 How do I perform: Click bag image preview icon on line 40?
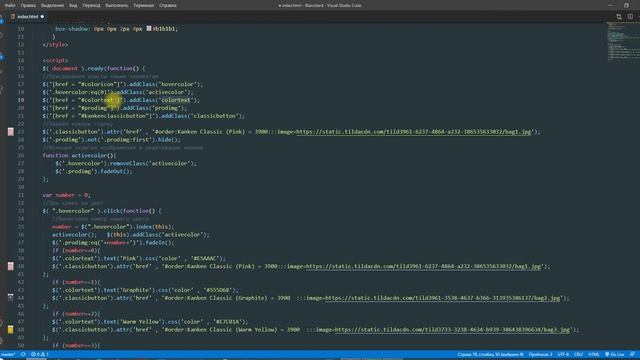(x=11, y=266)
